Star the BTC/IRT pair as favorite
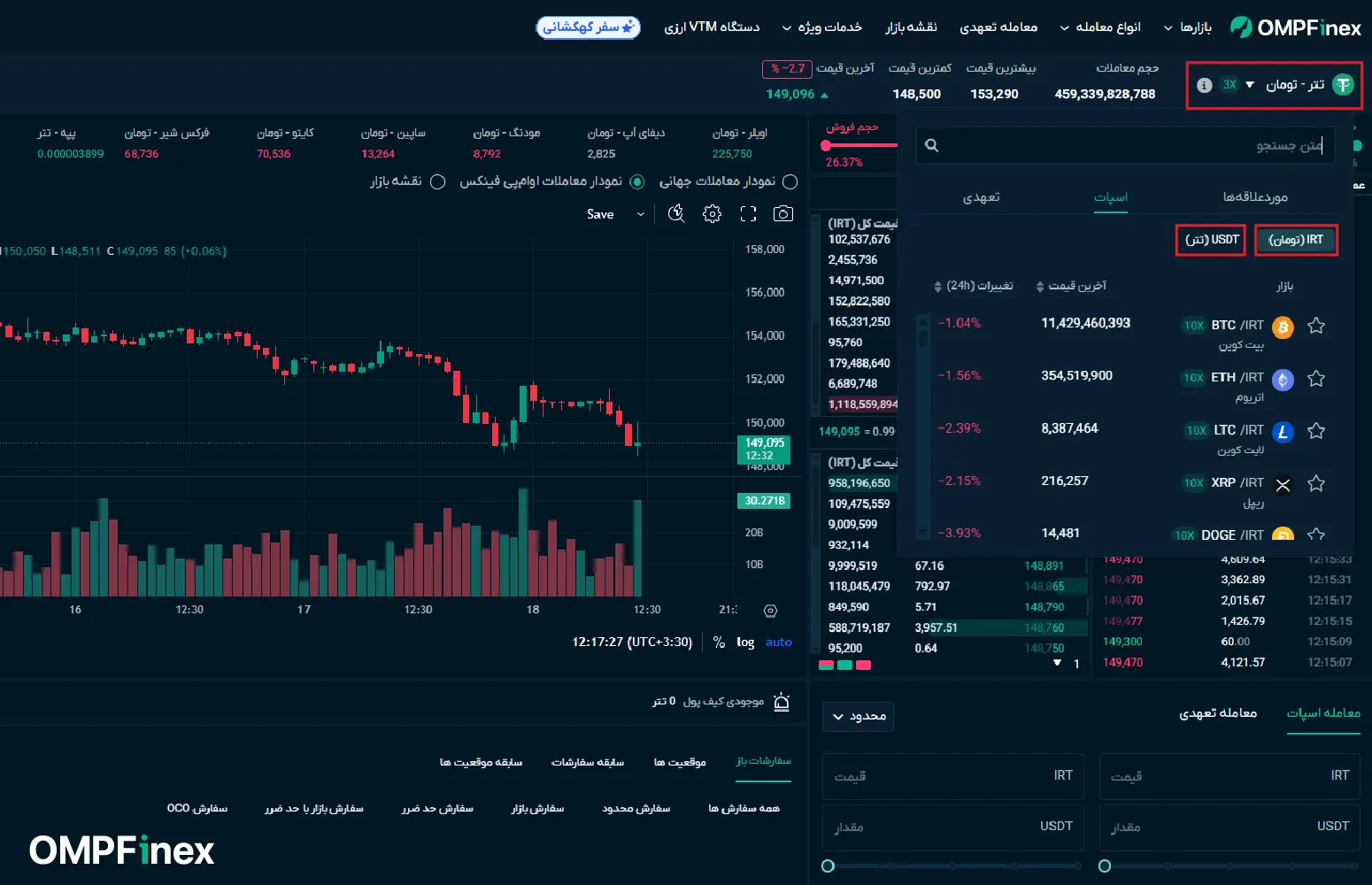The height and width of the screenshot is (885, 1372). (x=1316, y=326)
